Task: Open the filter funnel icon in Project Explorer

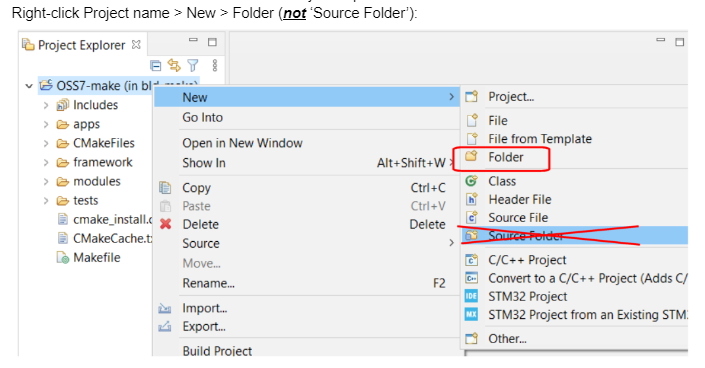Action: 193,66
